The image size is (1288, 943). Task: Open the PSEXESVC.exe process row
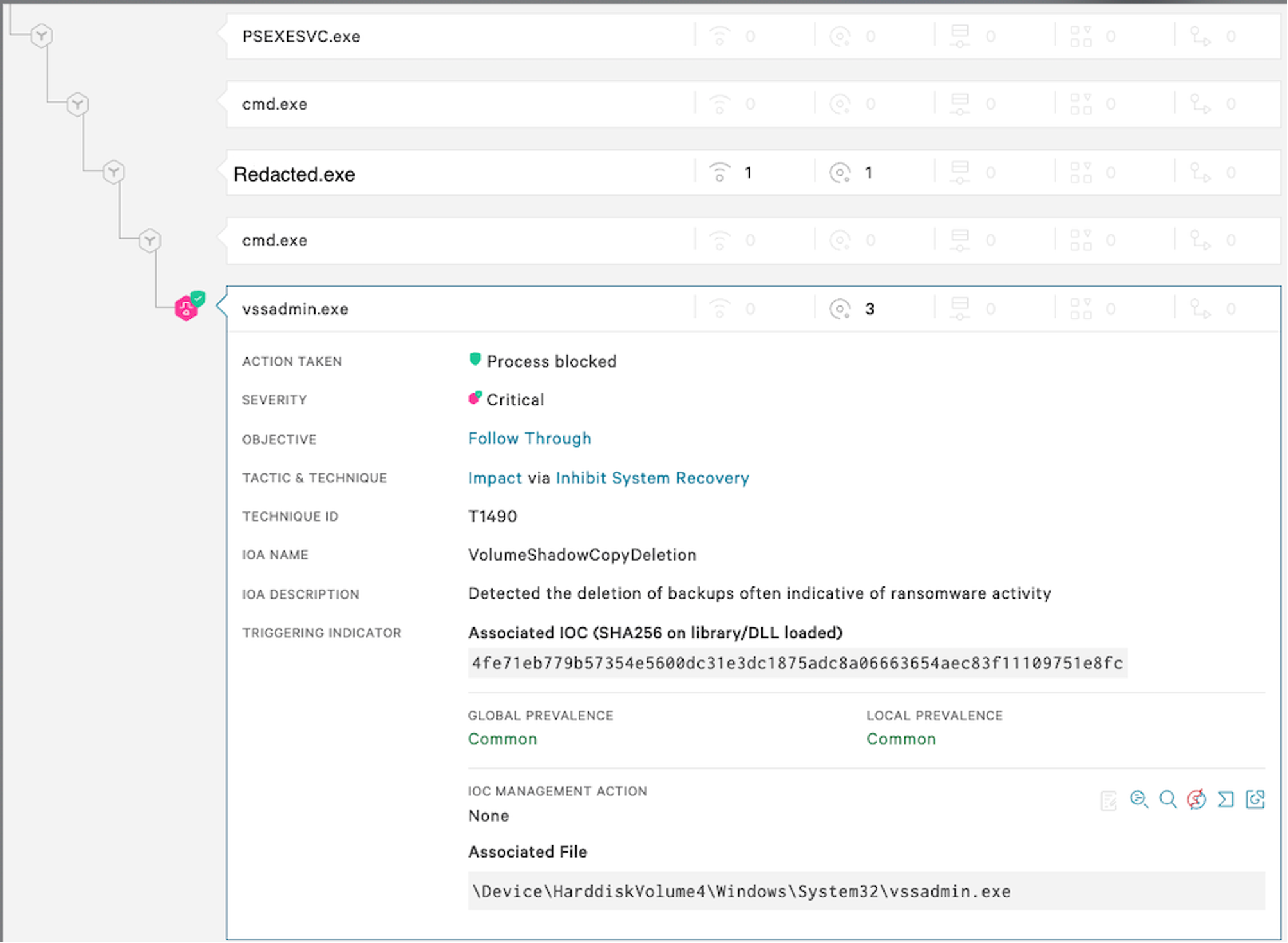click(x=753, y=37)
